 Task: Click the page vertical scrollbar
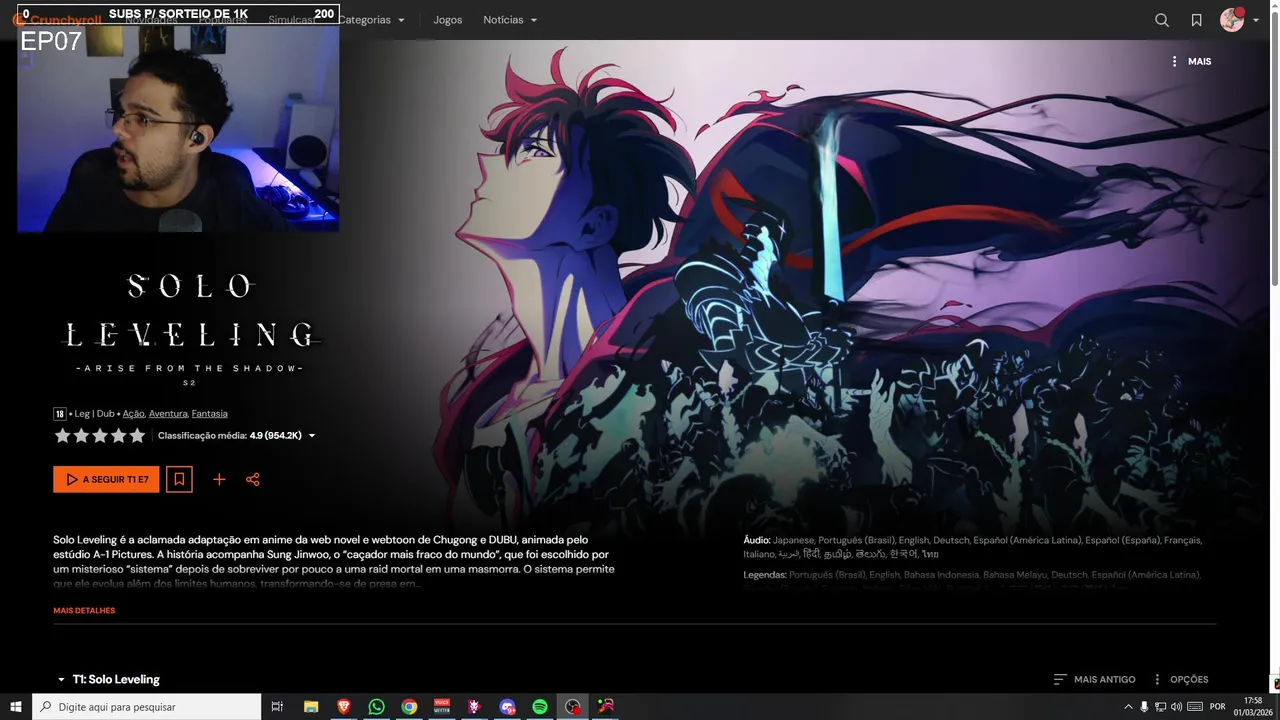1274,150
